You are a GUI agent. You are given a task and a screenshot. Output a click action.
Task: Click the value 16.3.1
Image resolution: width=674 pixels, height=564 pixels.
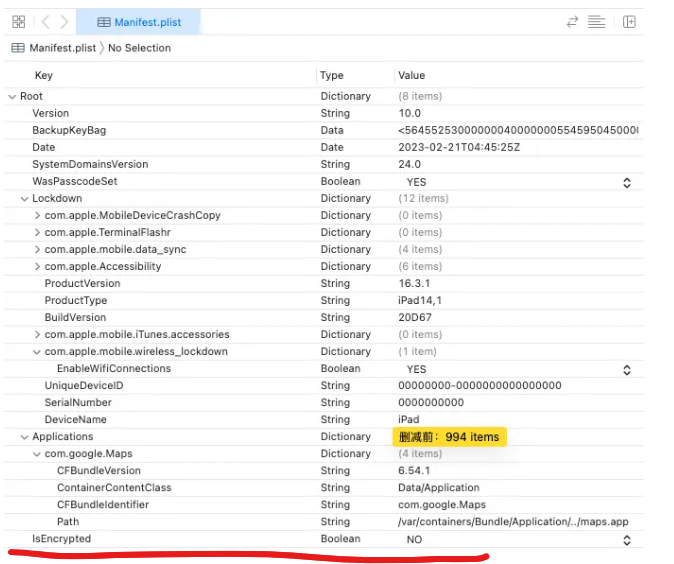point(414,283)
